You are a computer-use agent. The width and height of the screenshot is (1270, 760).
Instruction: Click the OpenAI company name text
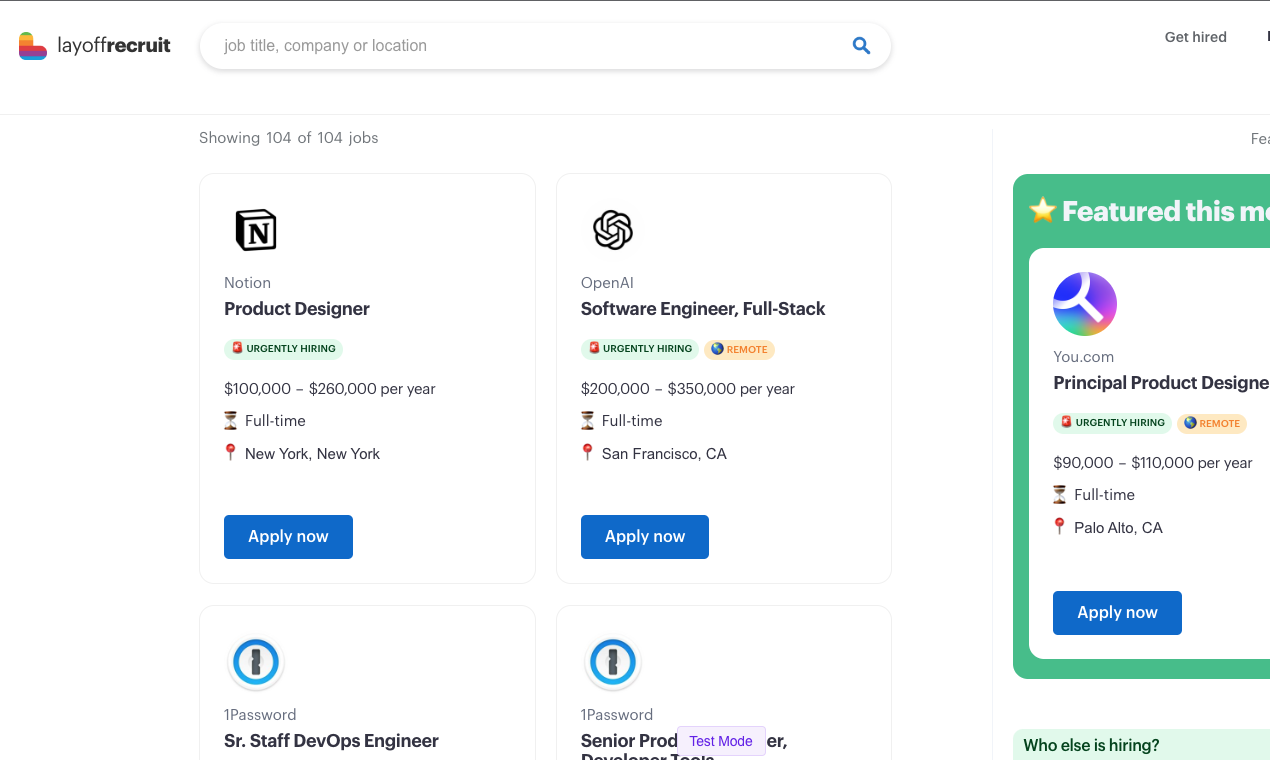(607, 283)
